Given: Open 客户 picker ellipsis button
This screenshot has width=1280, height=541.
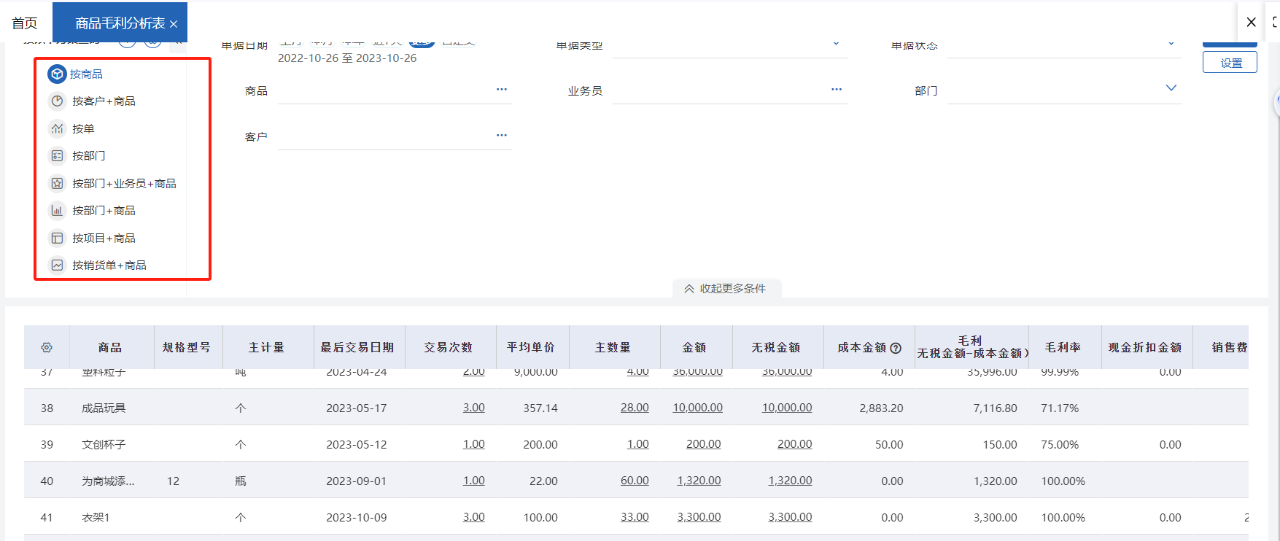Looking at the screenshot, I should point(501,136).
